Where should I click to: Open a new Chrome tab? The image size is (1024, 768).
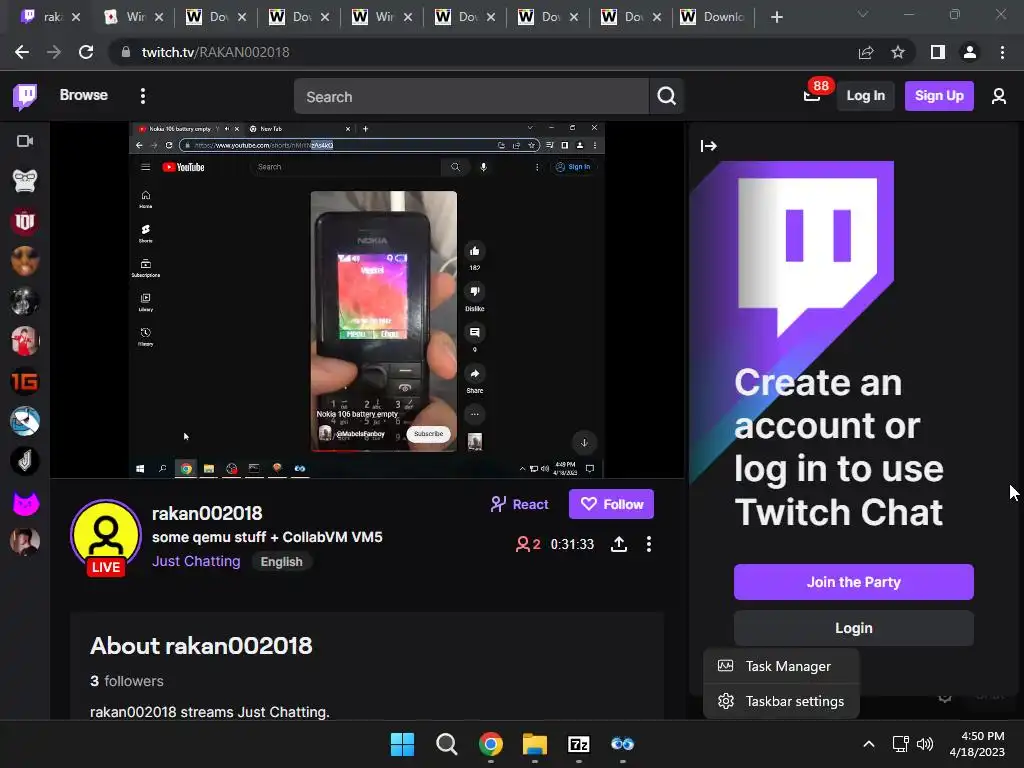point(776,17)
